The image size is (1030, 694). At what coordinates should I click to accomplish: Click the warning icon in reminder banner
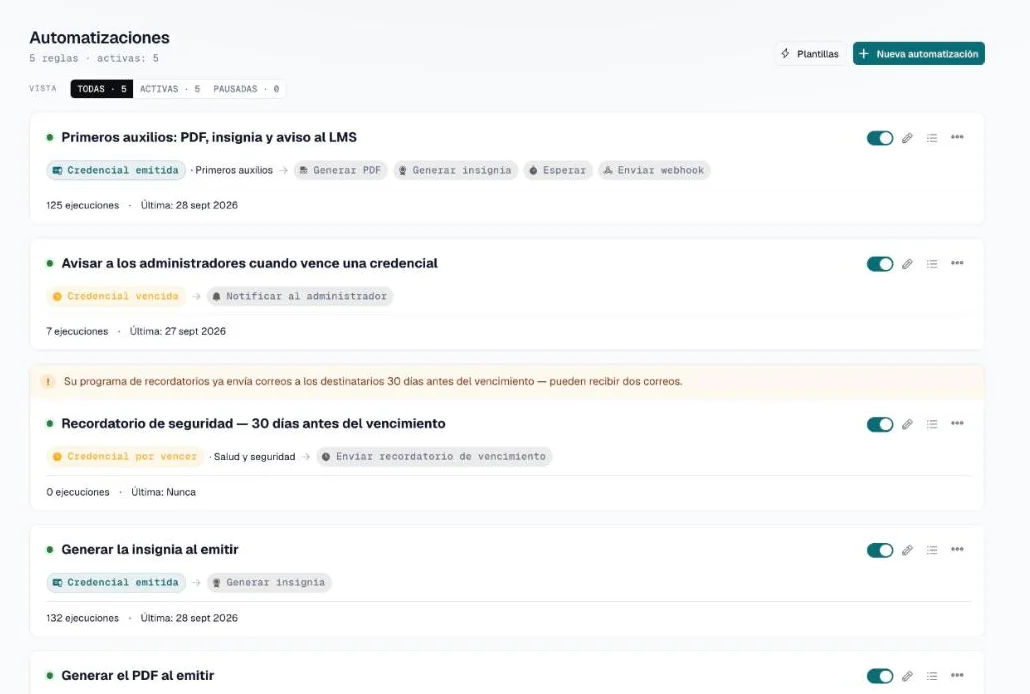48,382
